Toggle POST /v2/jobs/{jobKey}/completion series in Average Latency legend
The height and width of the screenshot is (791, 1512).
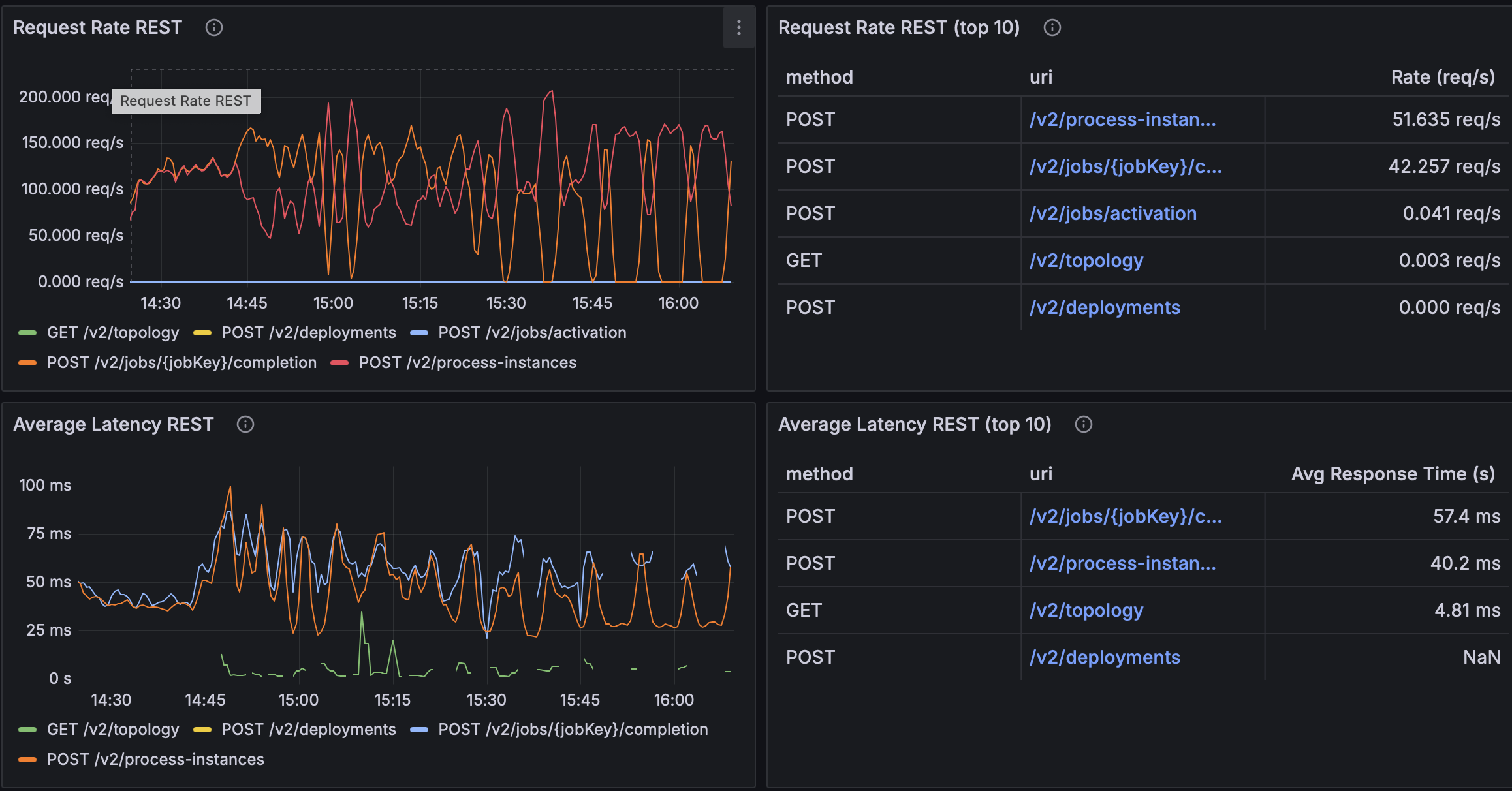pyautogui.click(x=573, y=730)
